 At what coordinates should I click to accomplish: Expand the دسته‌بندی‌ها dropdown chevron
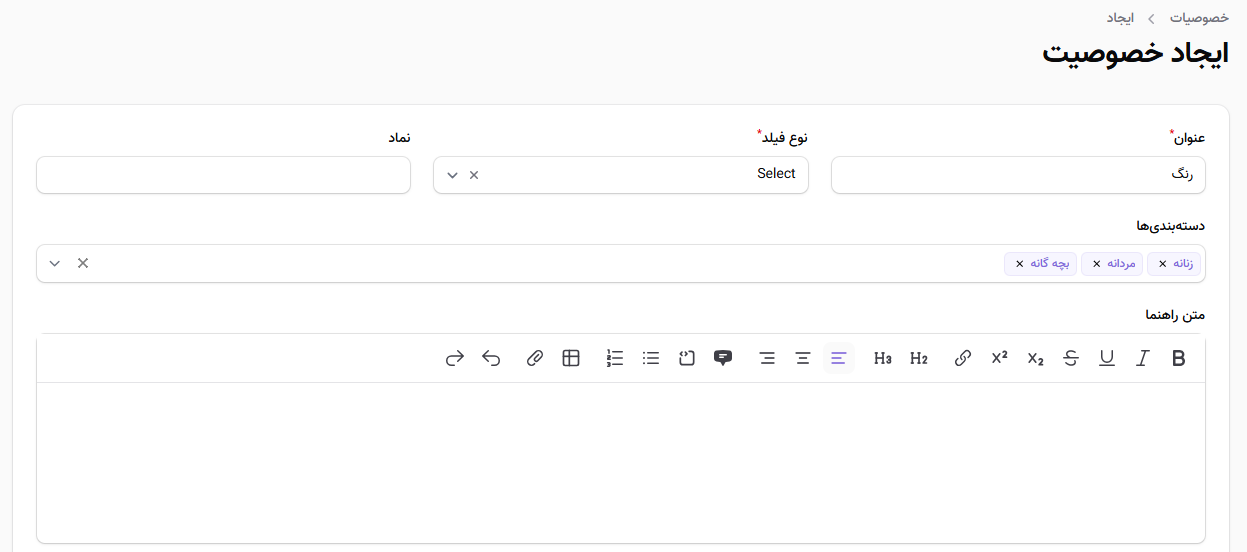(55, 263)
